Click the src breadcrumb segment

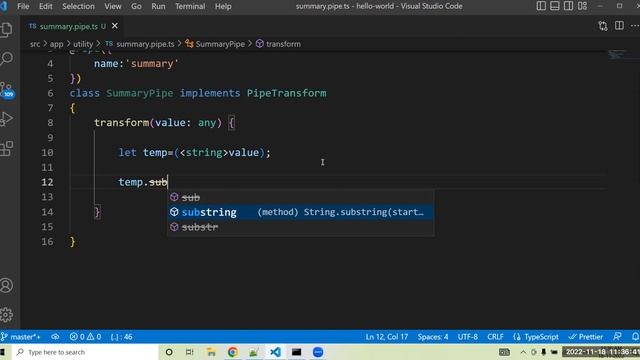coord(35,44)
